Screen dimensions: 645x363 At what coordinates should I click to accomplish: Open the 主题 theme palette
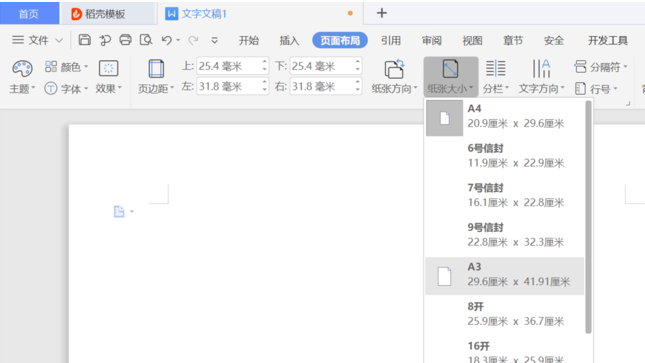coord(22,77)
